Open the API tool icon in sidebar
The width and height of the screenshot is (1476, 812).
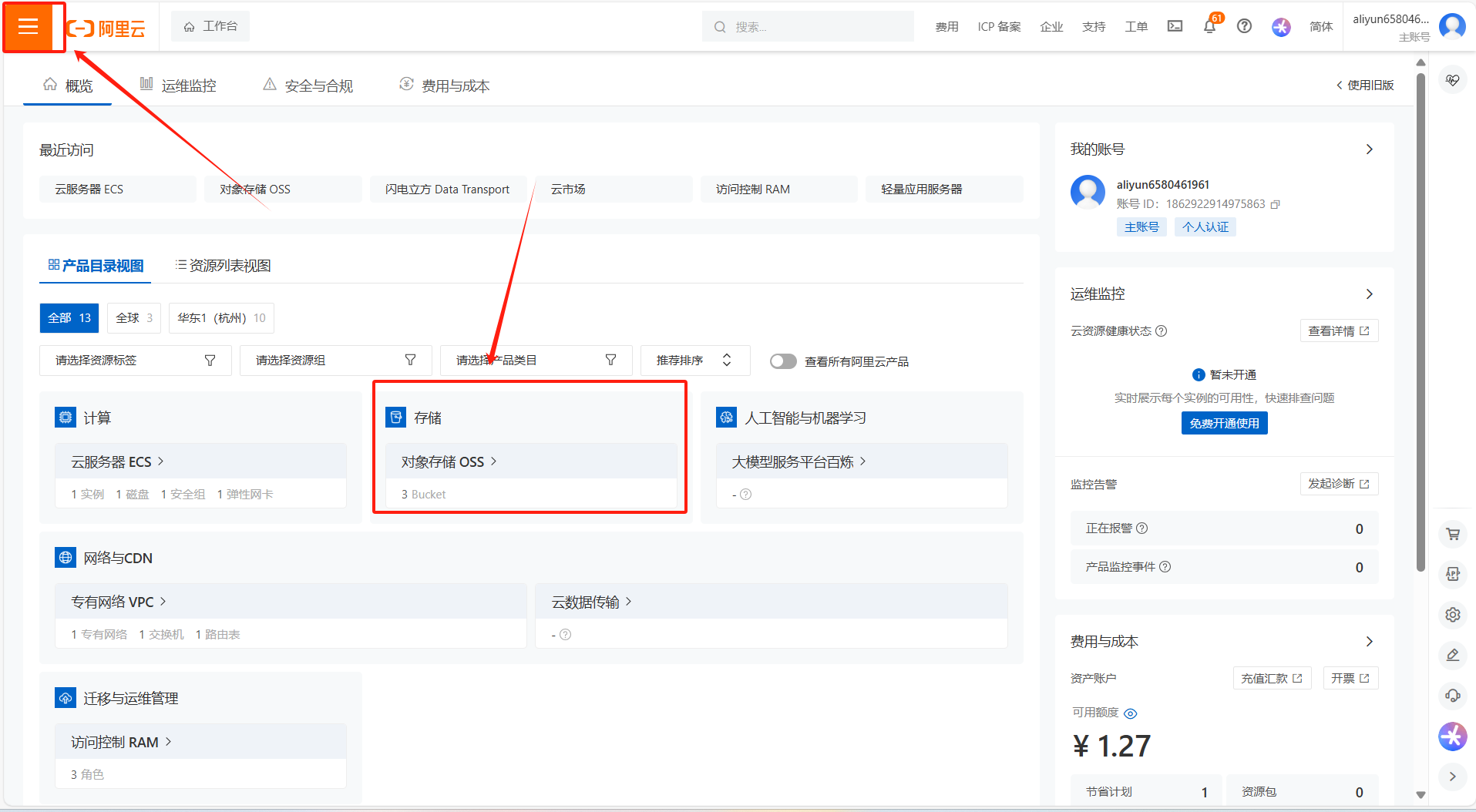coord(1453,574)
